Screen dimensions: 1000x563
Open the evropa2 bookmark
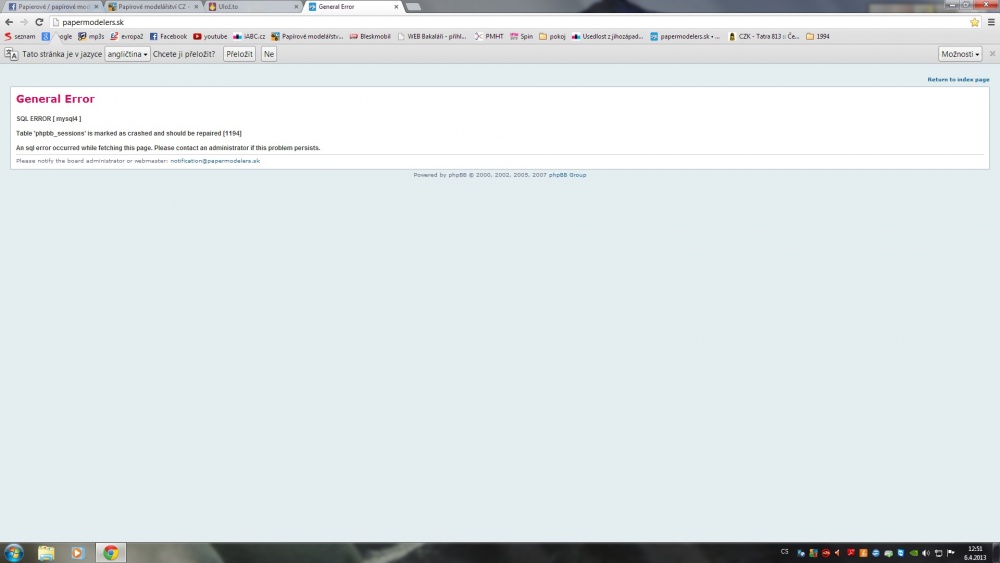click(x=126, y=36)
